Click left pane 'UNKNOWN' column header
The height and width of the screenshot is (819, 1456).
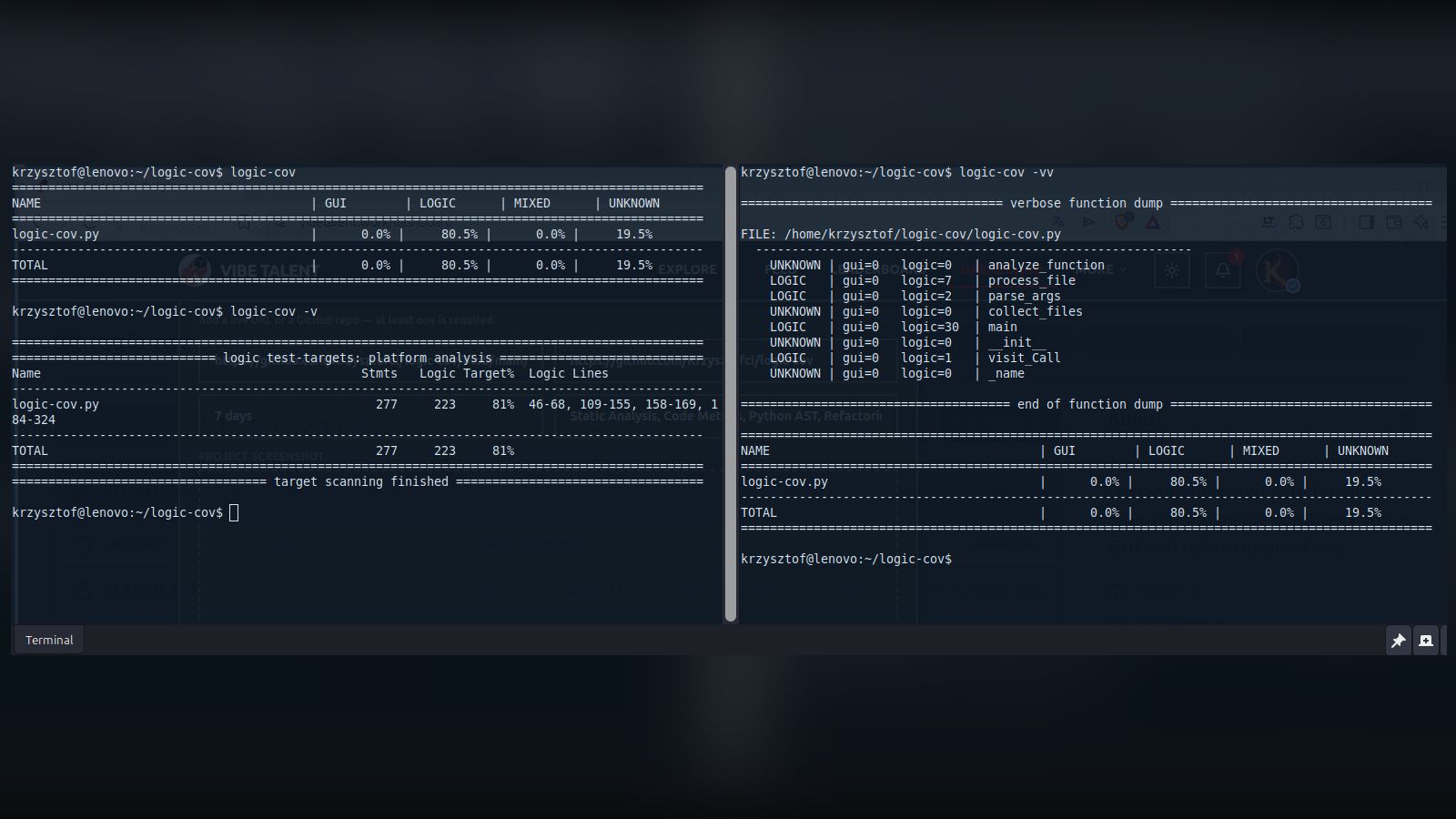coord(634,203)
